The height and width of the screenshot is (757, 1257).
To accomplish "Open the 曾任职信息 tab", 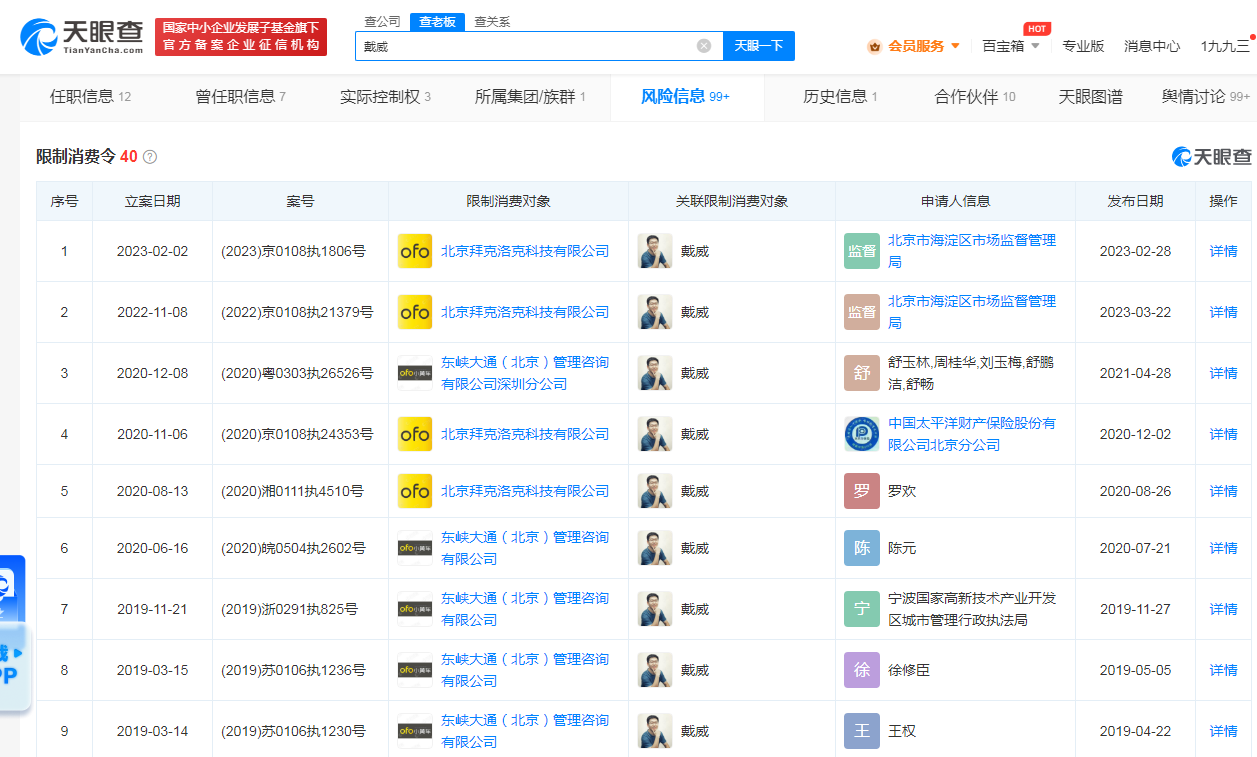I will [241, 97].
